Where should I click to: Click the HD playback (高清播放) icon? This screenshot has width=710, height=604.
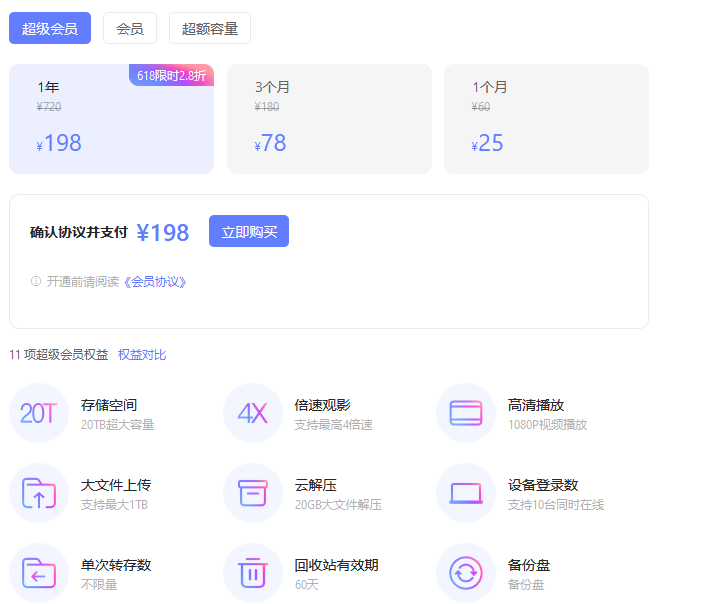pyautogui.click(x=466, y=413)
